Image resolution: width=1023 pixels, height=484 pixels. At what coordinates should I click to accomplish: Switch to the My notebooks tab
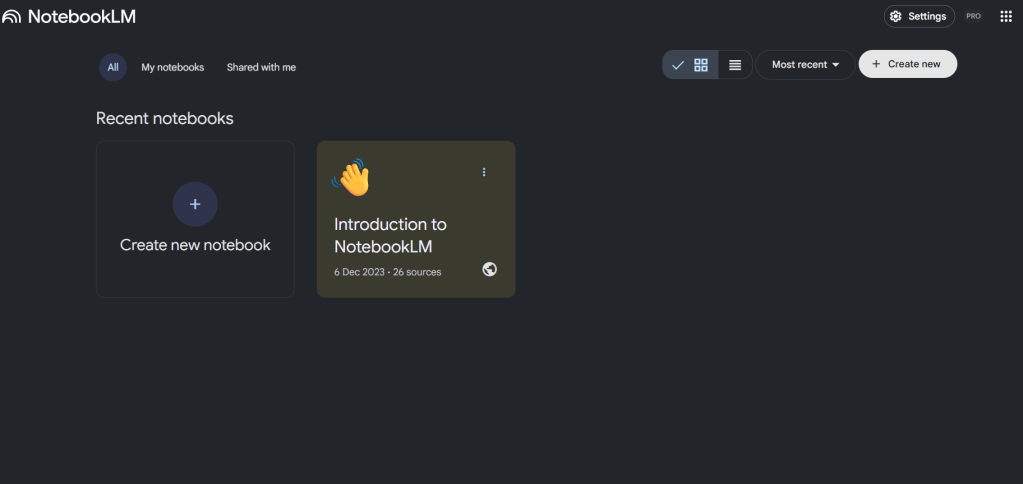172,67
